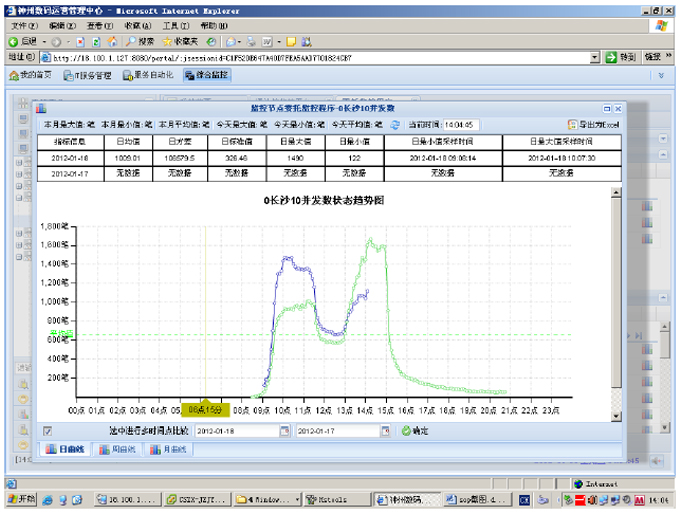Click the 2012-01-18 row cell in table
The width and height of the screenshot is (680, 513).
(70, 158)
